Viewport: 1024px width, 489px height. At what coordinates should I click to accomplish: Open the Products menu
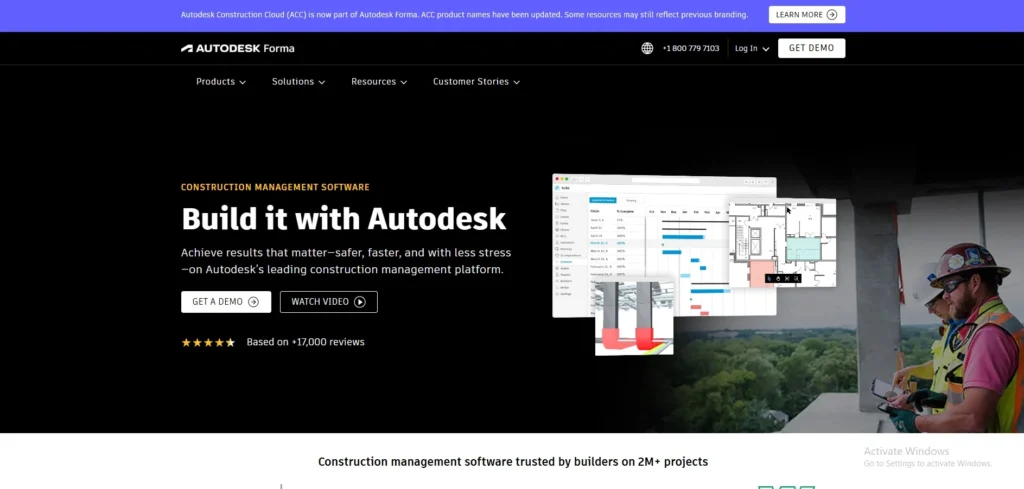[221, 82]
